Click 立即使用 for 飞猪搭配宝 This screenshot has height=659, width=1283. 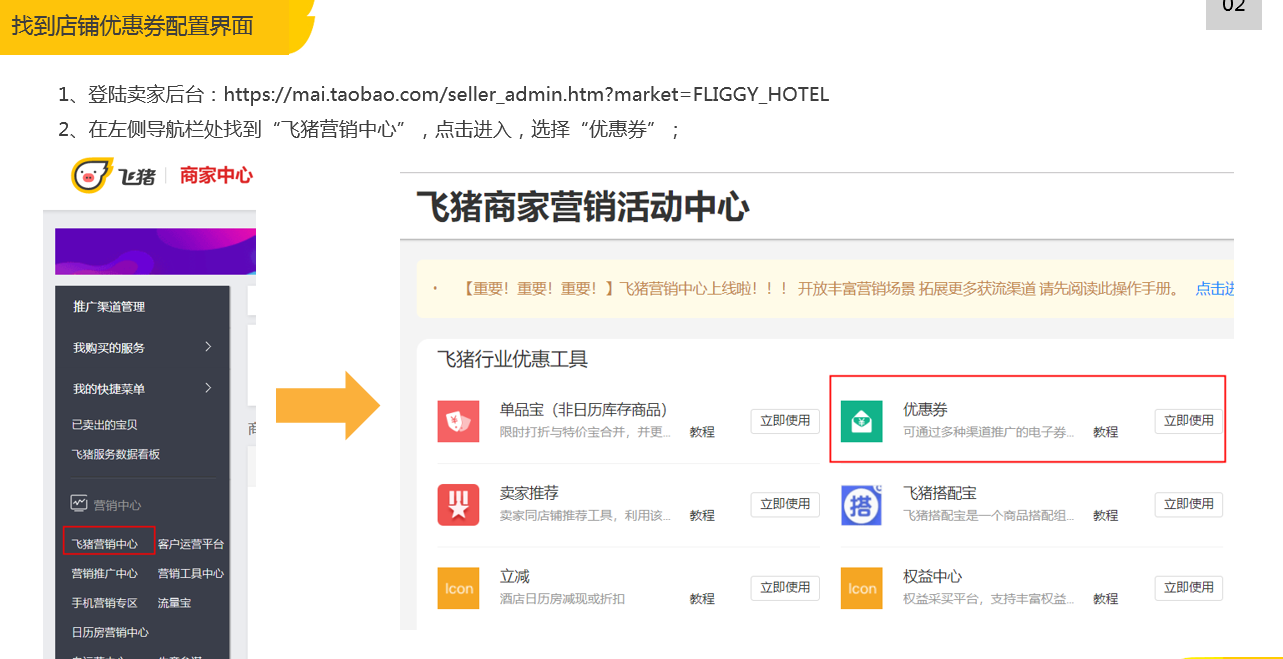(1189, 504)
